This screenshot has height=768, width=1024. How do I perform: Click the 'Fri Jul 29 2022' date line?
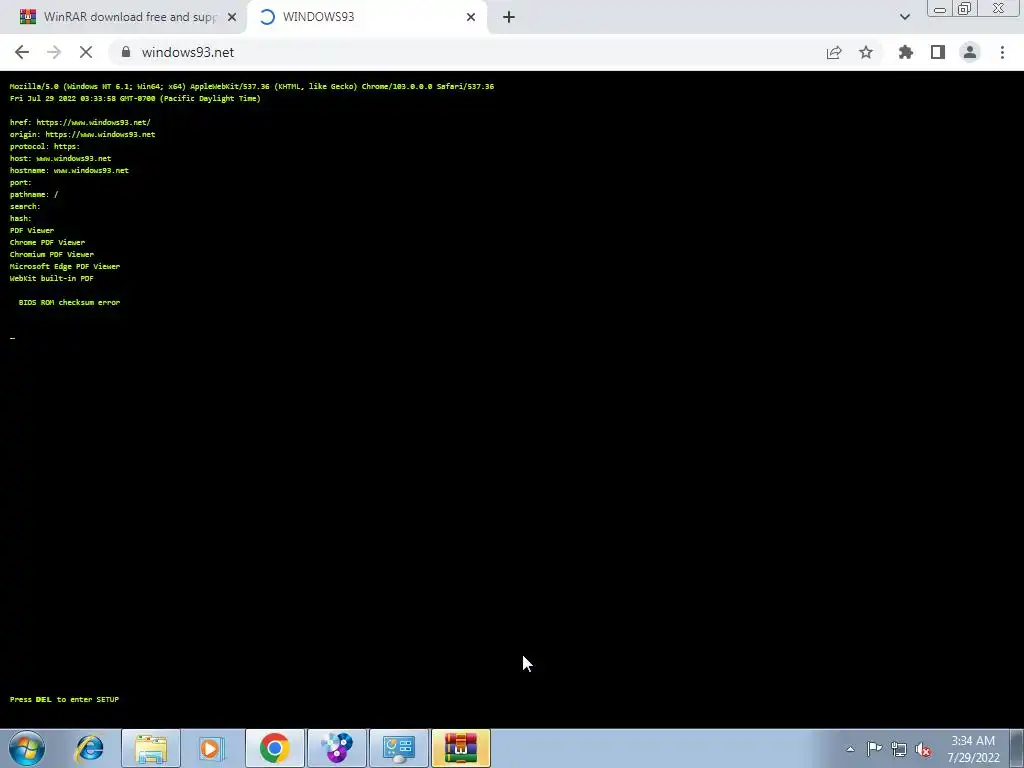pos(135,99)
